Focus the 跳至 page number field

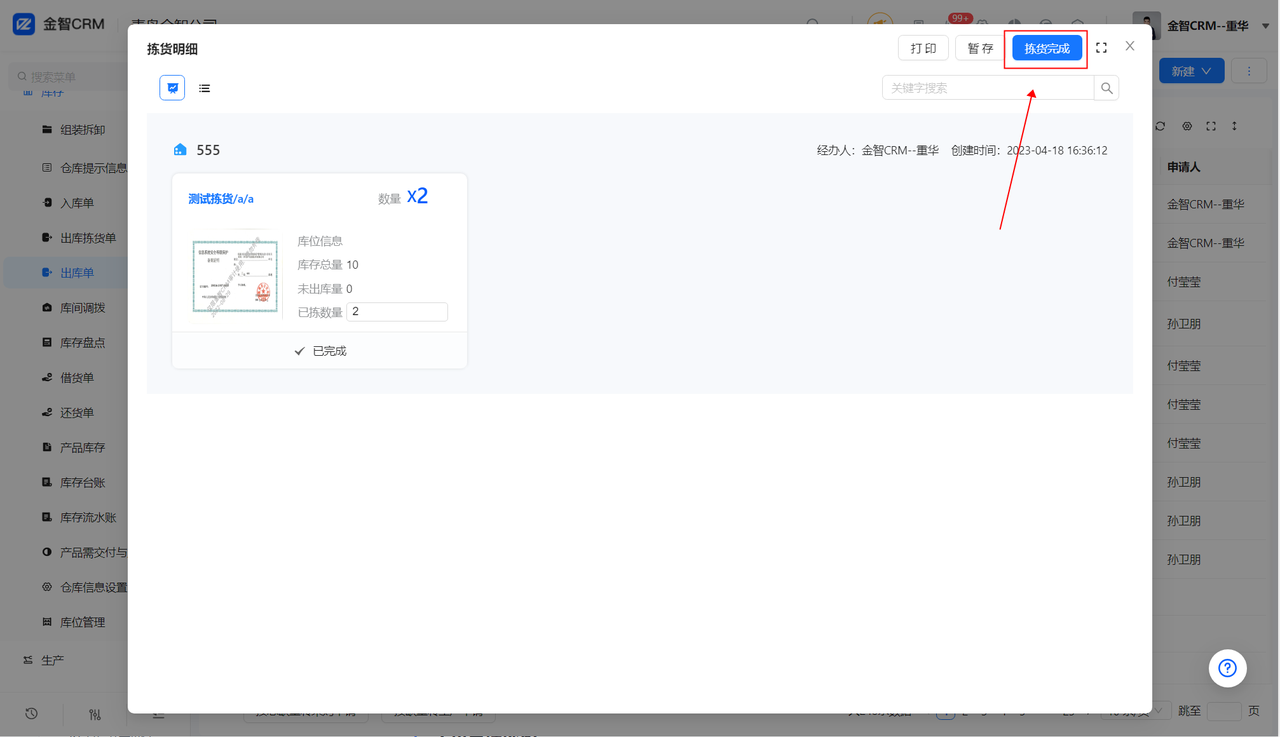point(1224,711)
